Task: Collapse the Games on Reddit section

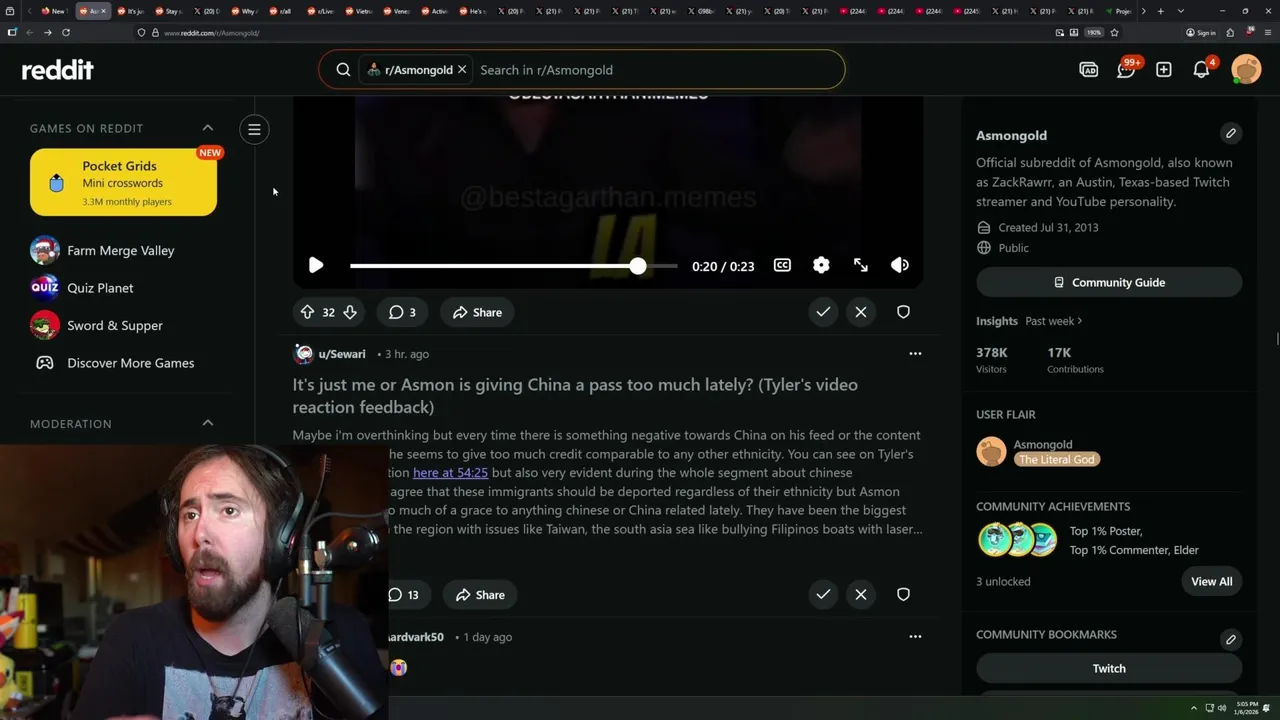Action: pyautogui.click(x=208, y=128)
